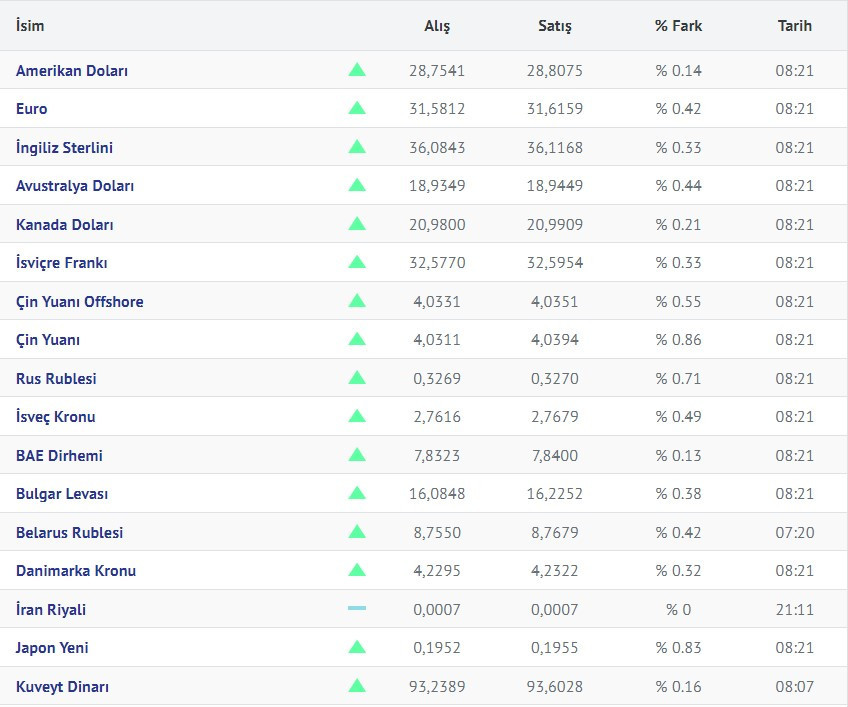848x707 pixels.
Task: Select the İsviçre Frankı link
Action: click(62, 263)
